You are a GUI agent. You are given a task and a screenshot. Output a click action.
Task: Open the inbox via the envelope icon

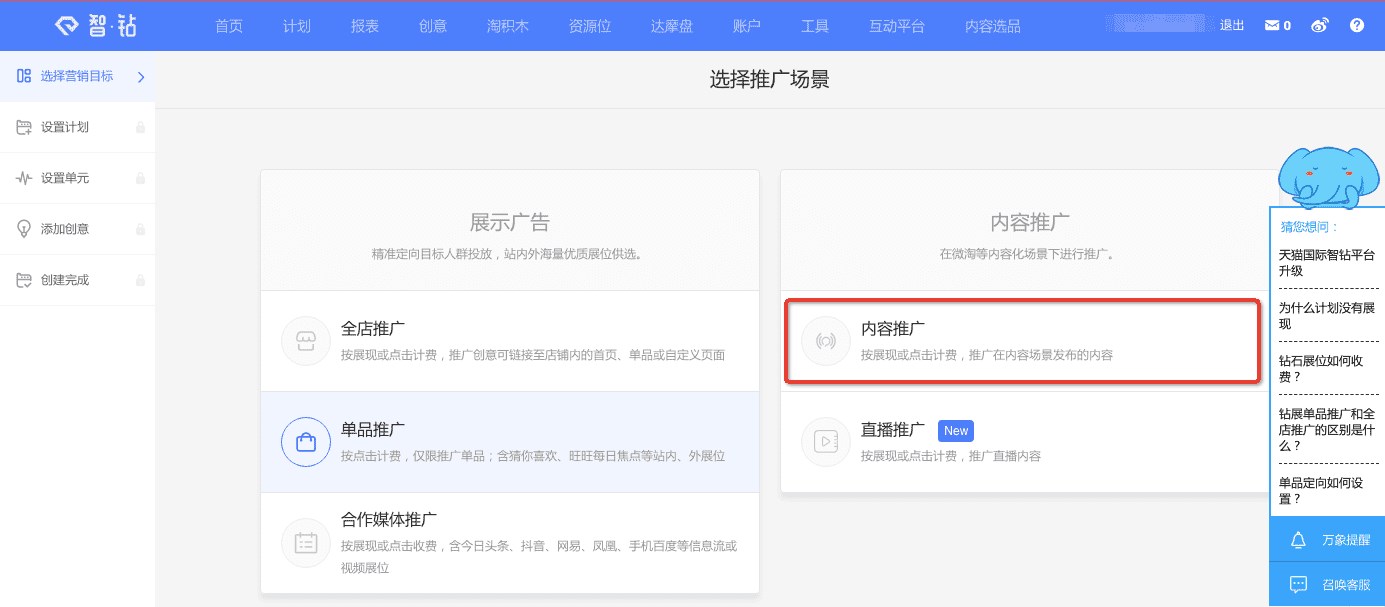click(1272, 25)
